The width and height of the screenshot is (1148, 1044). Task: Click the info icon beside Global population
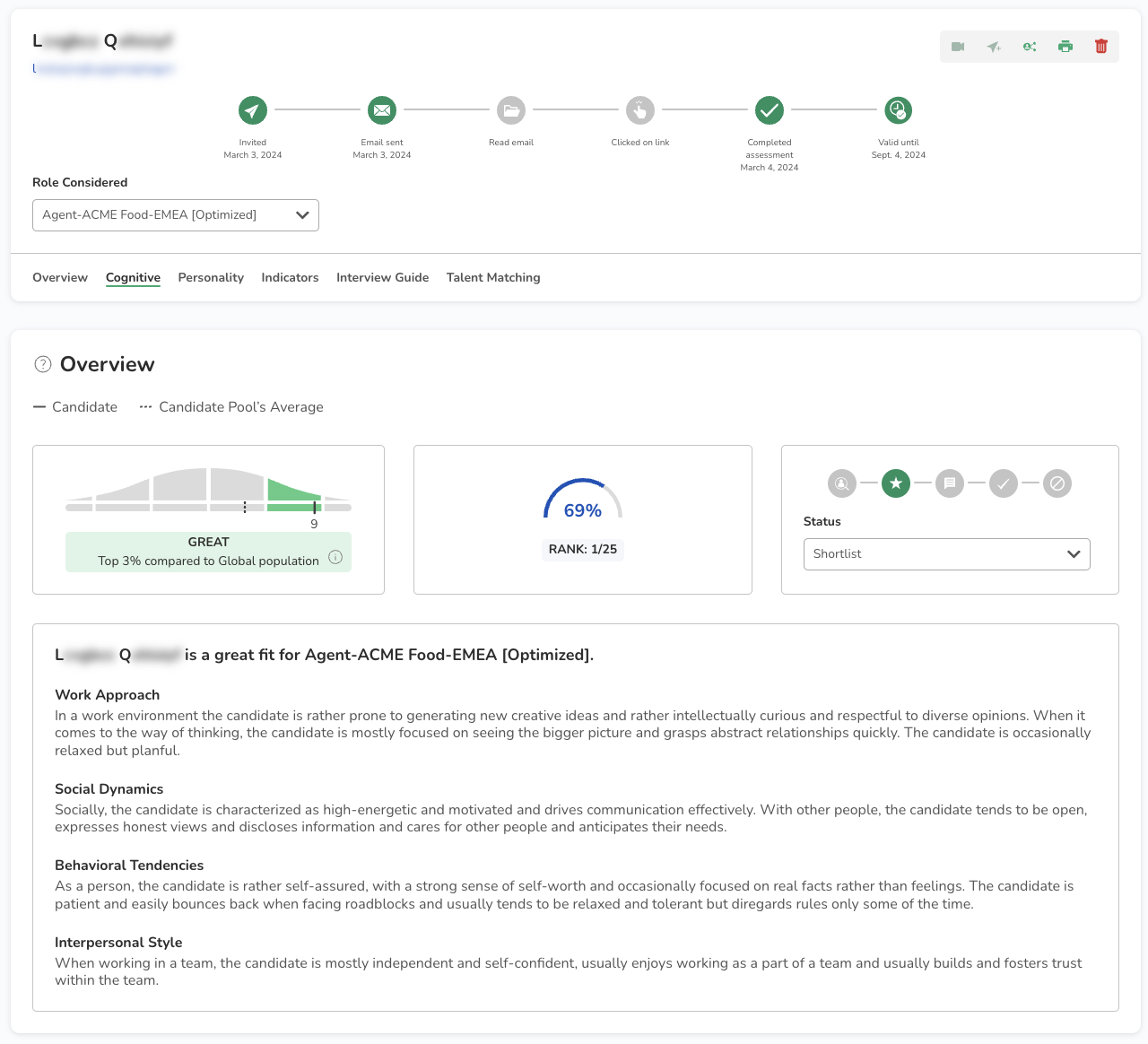[x=335, y=557]
